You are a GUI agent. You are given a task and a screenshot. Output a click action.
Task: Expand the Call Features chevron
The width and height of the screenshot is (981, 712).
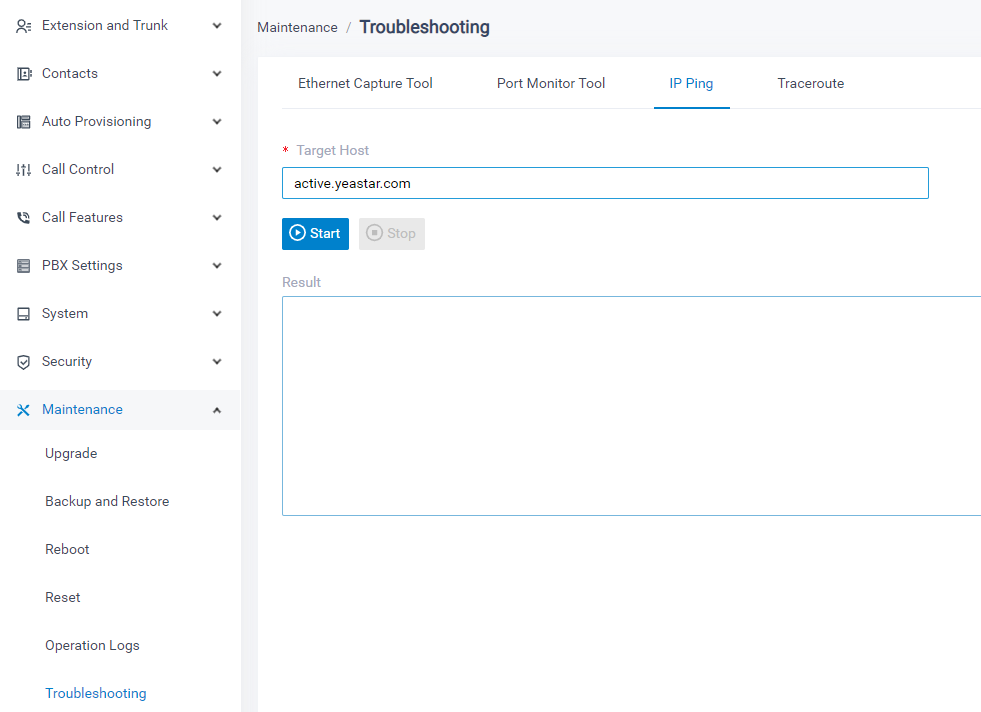(x=217, y=218)
